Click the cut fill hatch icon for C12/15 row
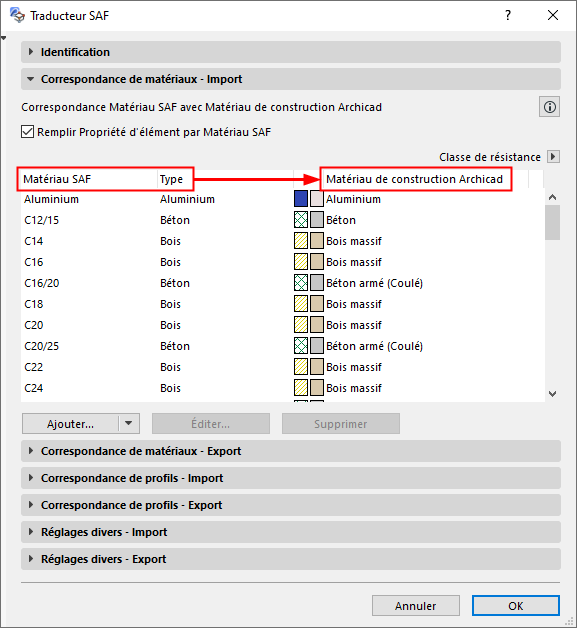577x628 pixels. coord(301,220)
